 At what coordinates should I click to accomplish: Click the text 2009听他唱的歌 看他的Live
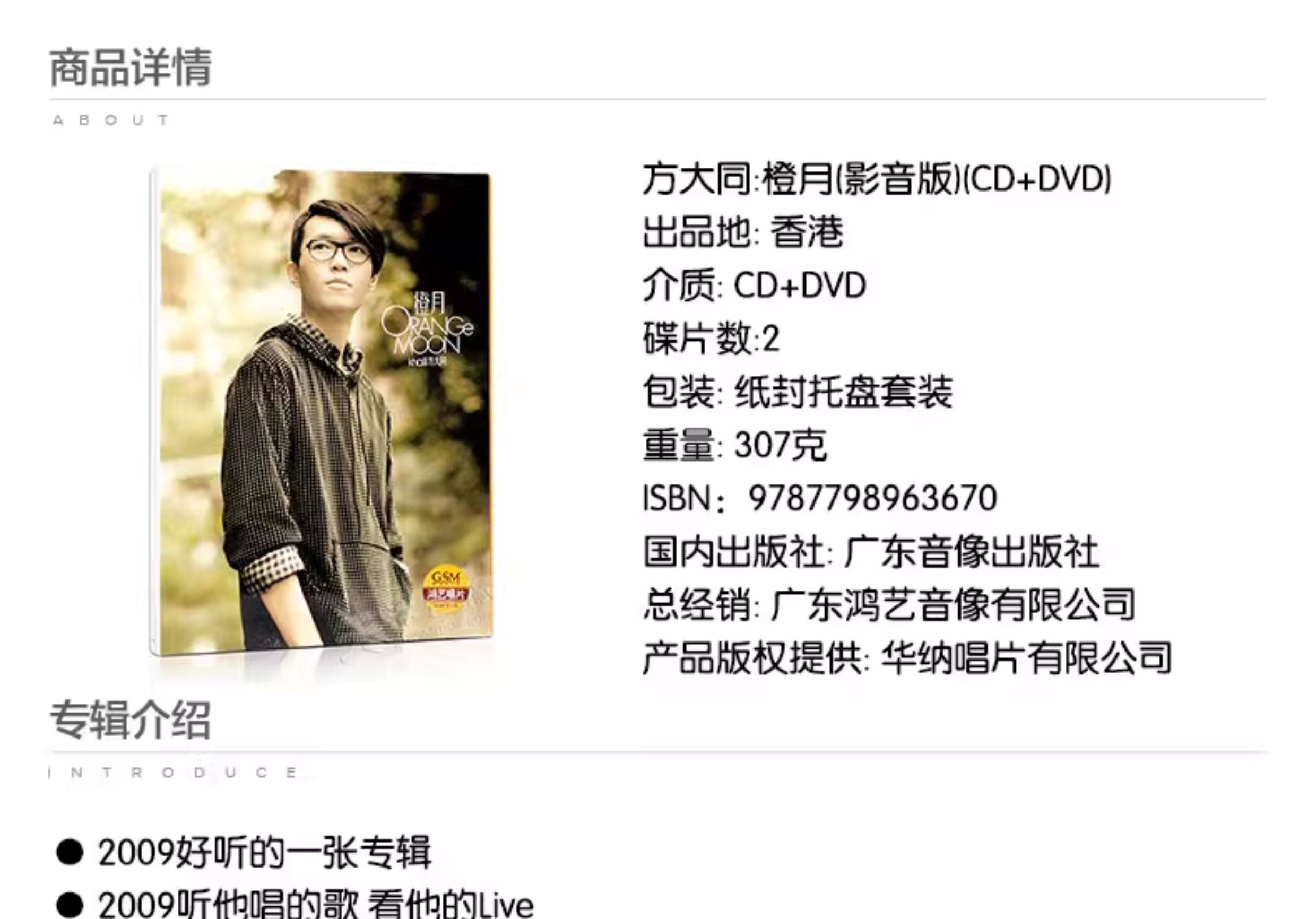click(x=316, y=904)
